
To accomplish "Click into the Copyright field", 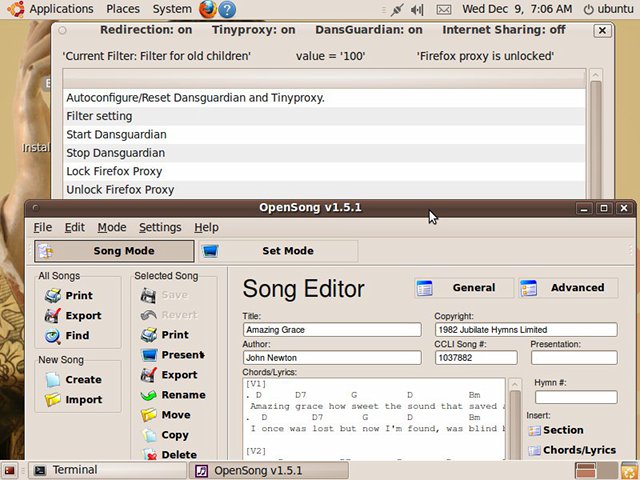I will click(526, 330).
